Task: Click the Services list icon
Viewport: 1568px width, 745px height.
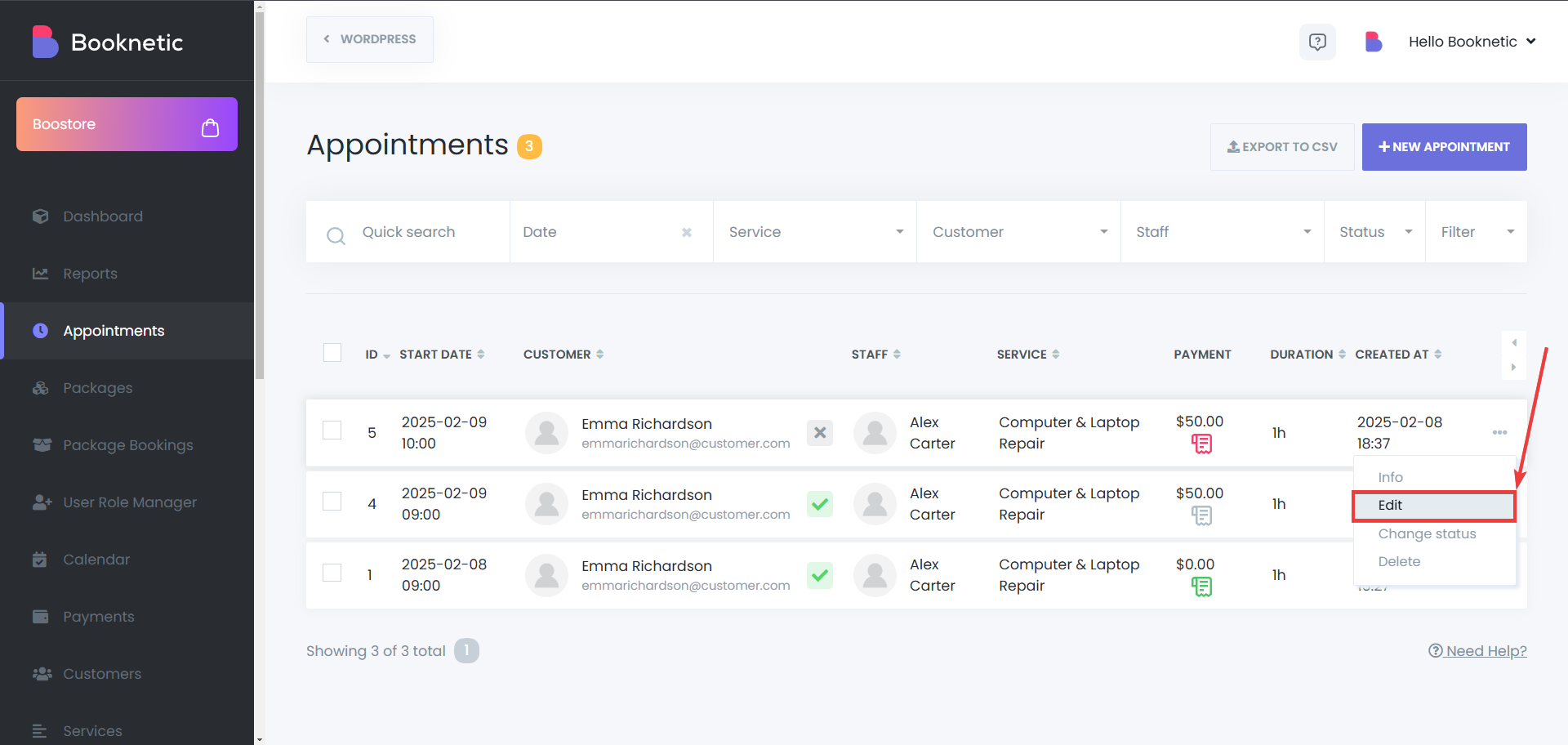Action: [39, 731]
